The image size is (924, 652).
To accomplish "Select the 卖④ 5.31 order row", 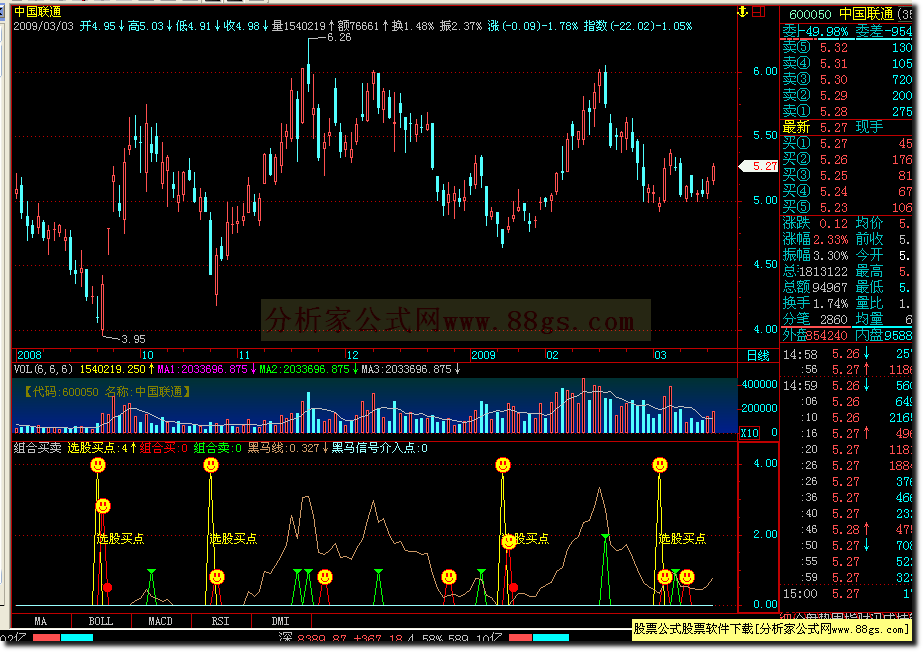I will (x=847, y=64).
